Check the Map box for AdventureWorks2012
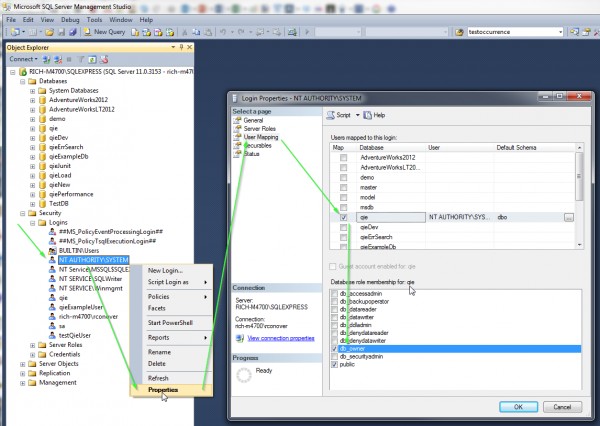The image size is (600, 426). 344,157
